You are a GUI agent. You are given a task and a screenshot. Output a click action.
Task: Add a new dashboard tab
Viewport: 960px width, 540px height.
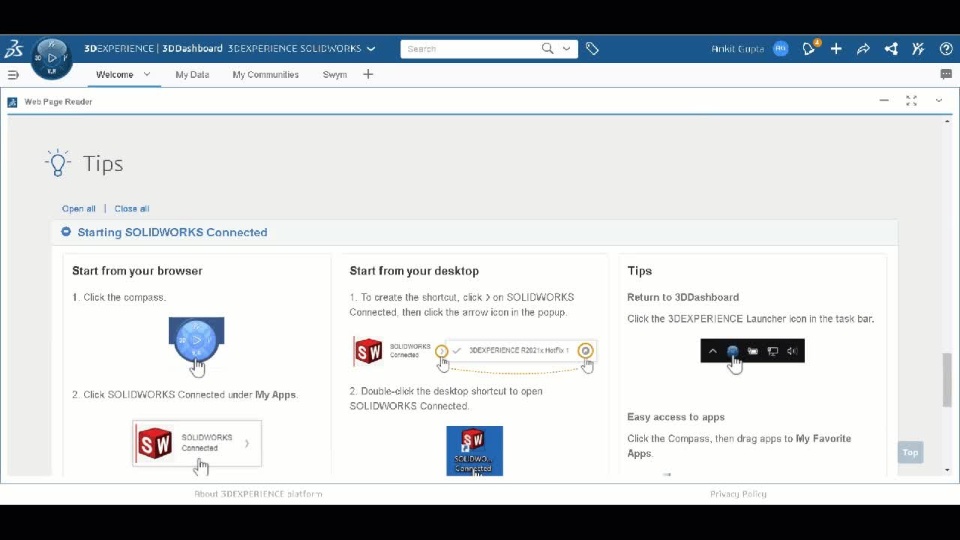point(368,74)
